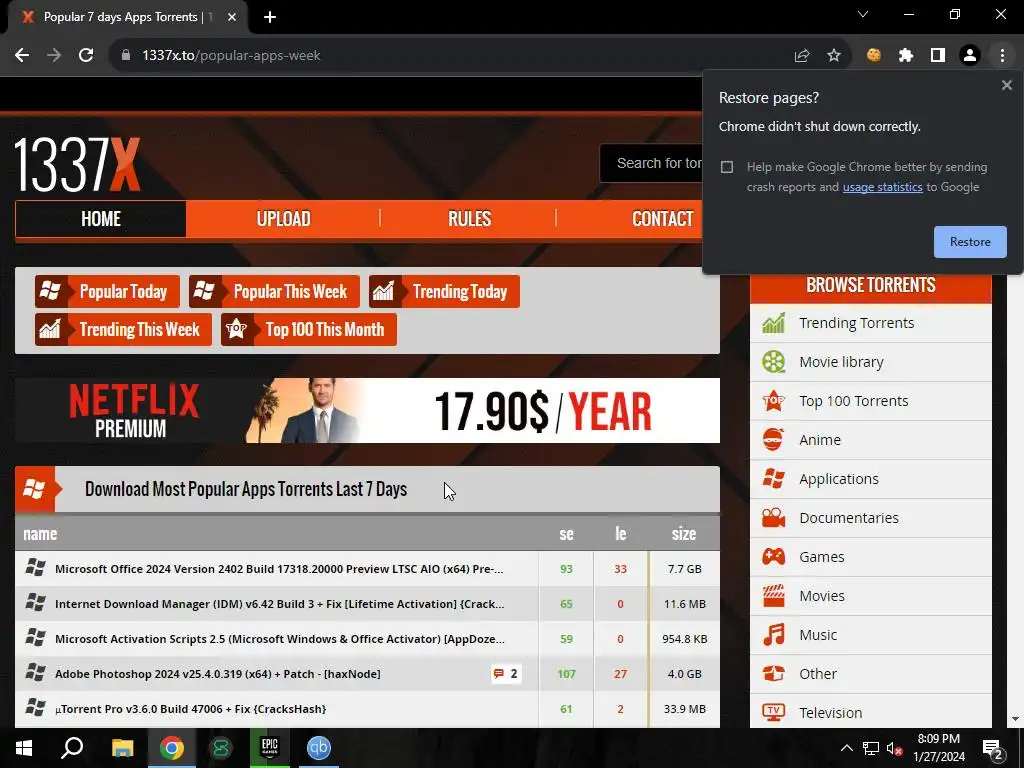Click the cookie extension icon
Screen dimensions: 1024x768
(x=874, y=56)
